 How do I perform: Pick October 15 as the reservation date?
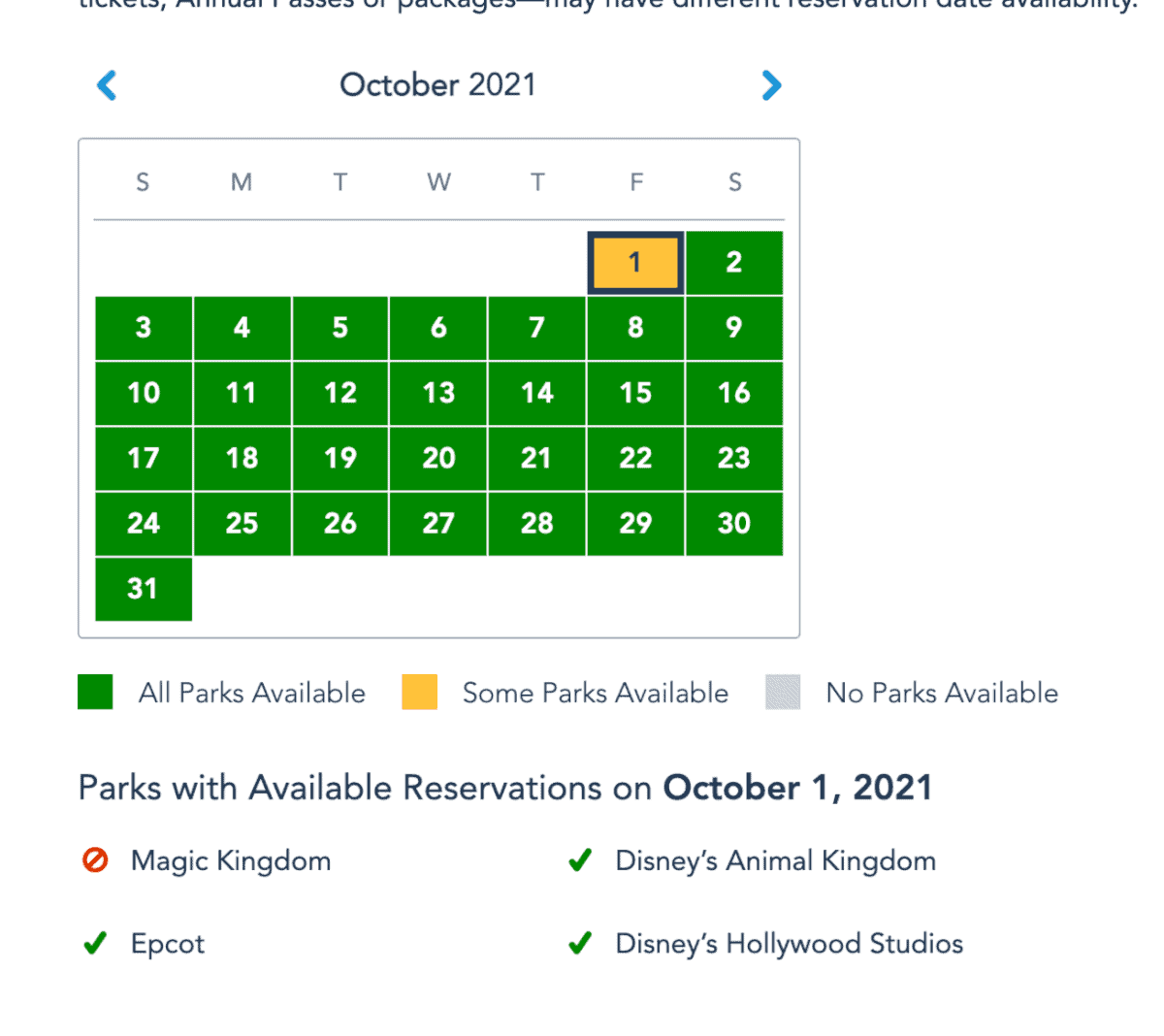pos(635,393)
